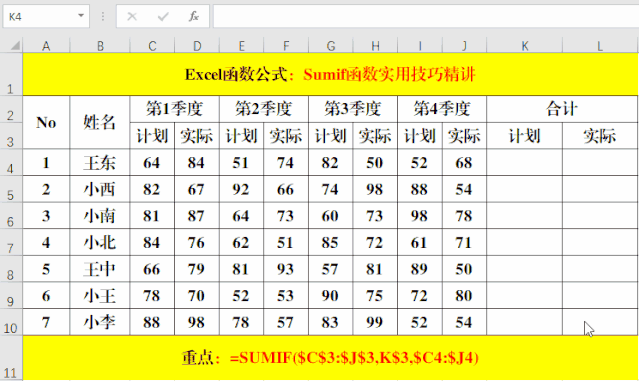This screenshot has width=639, height=381.
Task: Click 小南's Q1 actual value 87
Action: [197, 216]
